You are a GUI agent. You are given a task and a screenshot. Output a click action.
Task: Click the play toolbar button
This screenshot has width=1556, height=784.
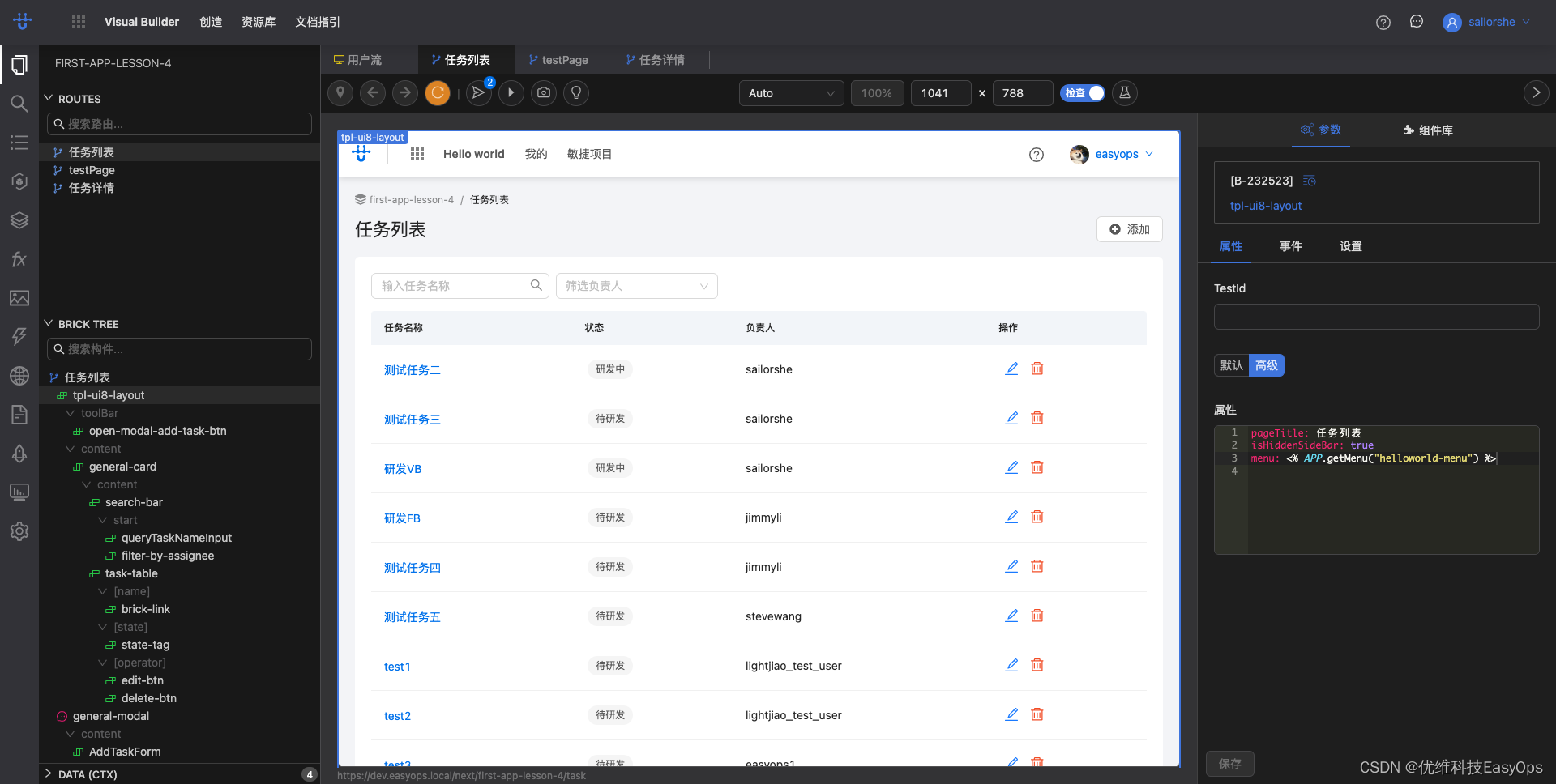511,92
